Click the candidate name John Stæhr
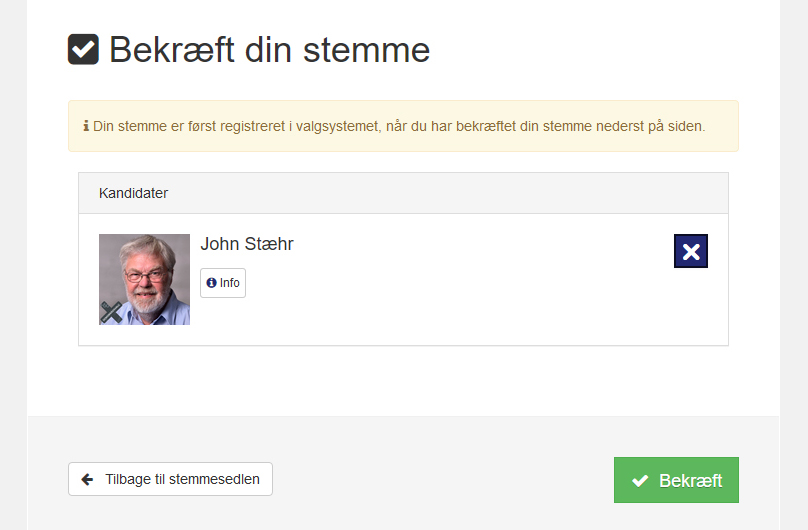Image resolution: width=808 pixels, height=530 pixels. point(247,244)
